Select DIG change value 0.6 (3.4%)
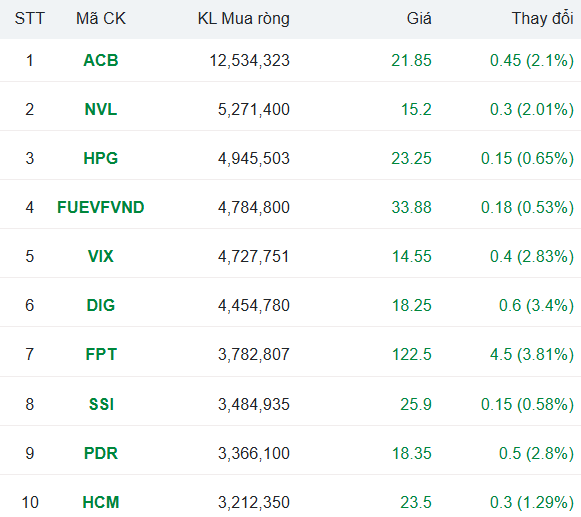Viewport: 581px width, 517px height. click(x=536, y=305)
